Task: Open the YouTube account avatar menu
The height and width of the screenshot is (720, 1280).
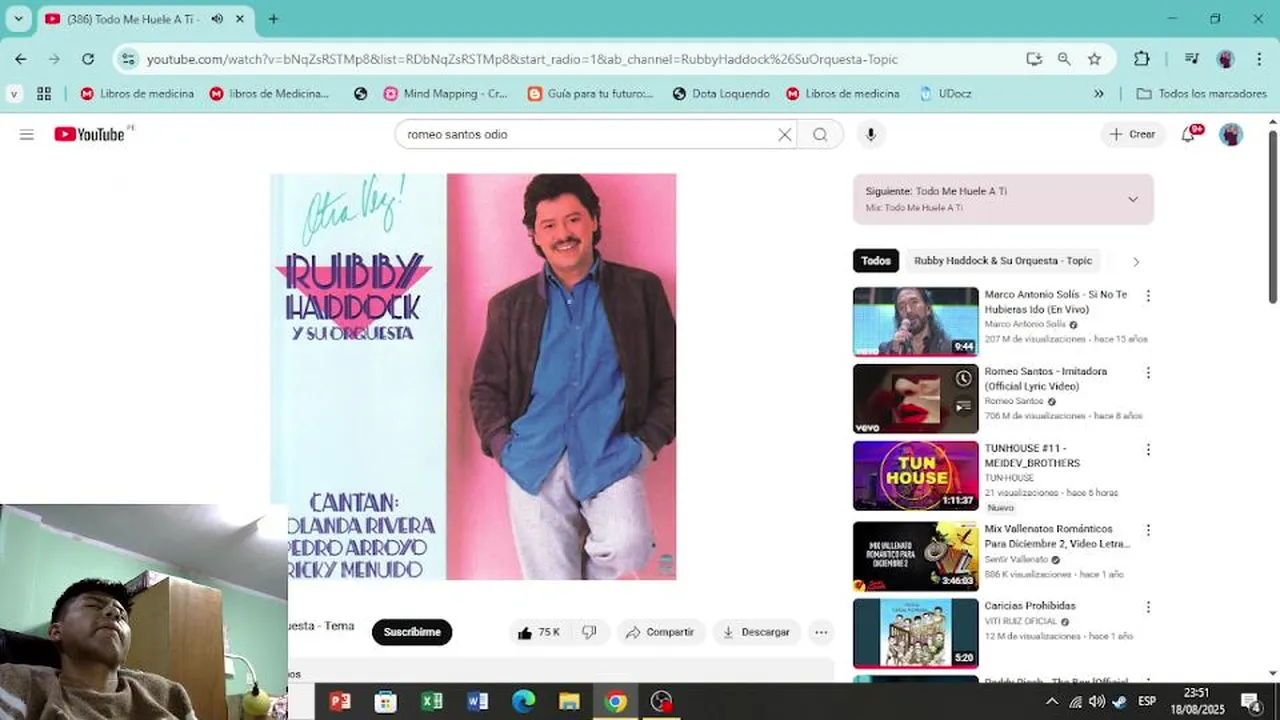Action: tap(1231, 134)
